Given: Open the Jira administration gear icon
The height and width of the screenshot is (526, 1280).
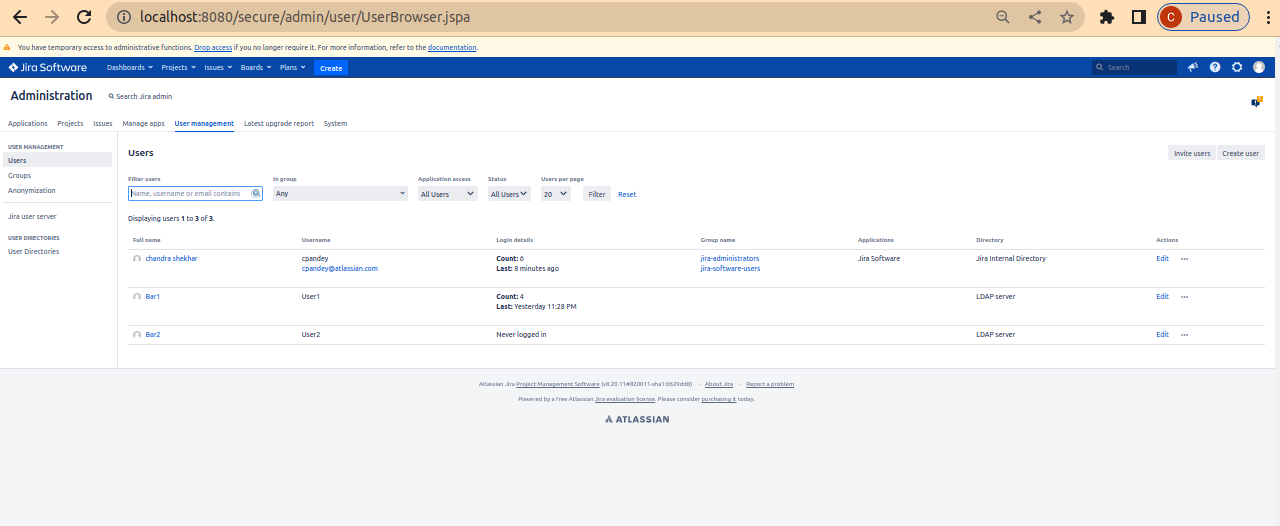Looking at the screenshot, I should pyautogui.click(x=1237, y=67).
